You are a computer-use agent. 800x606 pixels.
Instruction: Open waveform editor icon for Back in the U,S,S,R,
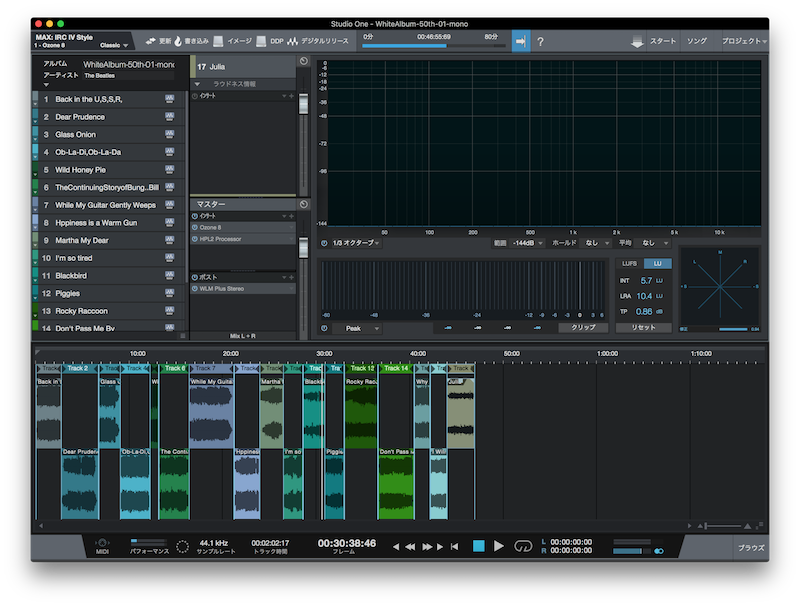coord(169,98)
